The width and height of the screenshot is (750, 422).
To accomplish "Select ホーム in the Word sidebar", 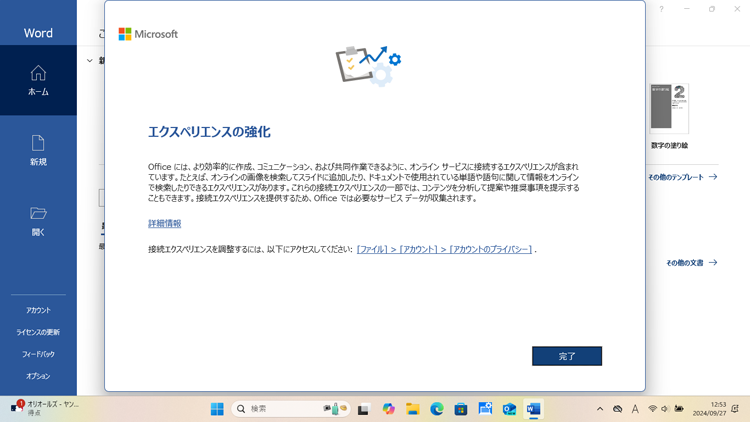I will click(x=38, y=80).
